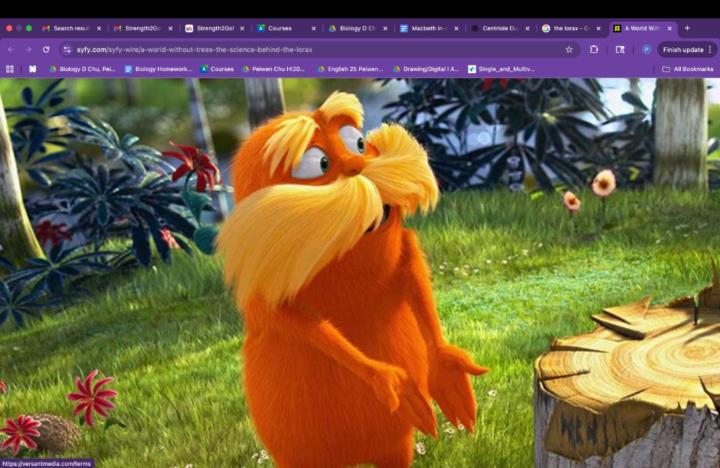Reload the syfy.com page
The height and width of the screenshot is (468, 720).
pos(46,50)
